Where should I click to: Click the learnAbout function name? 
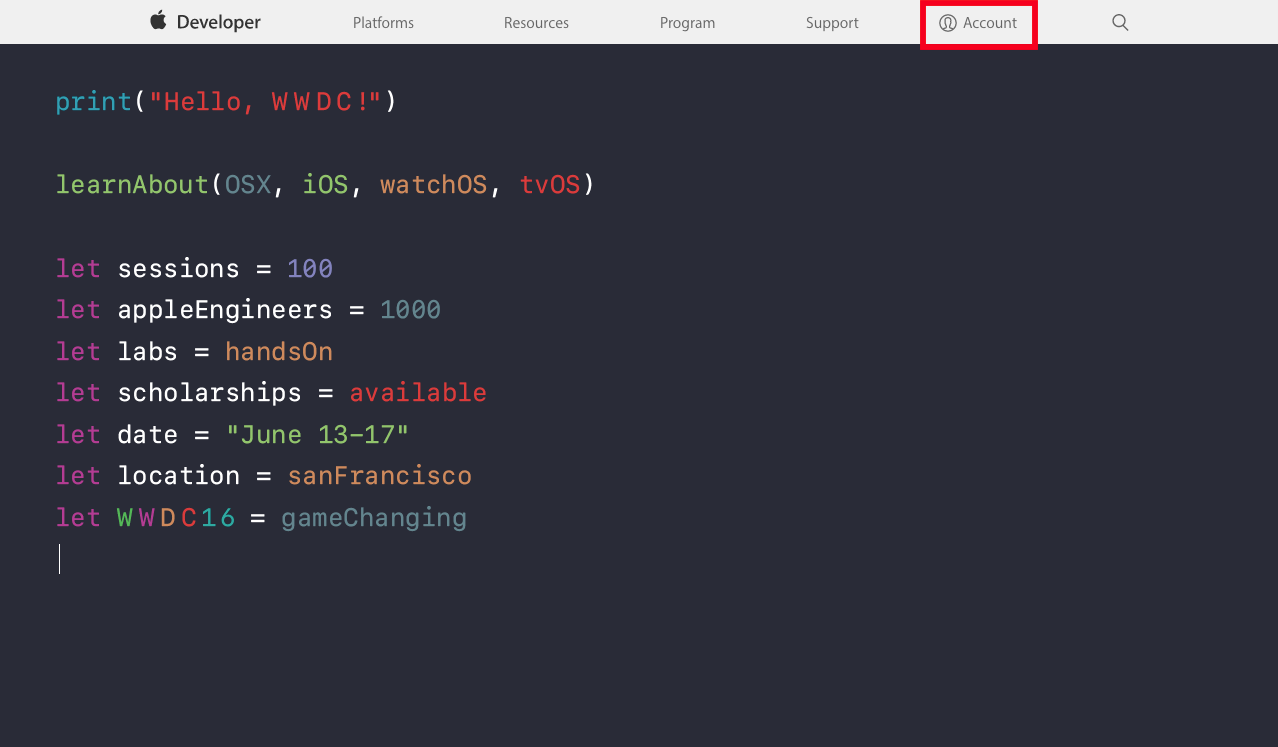[x=132, y=185]
